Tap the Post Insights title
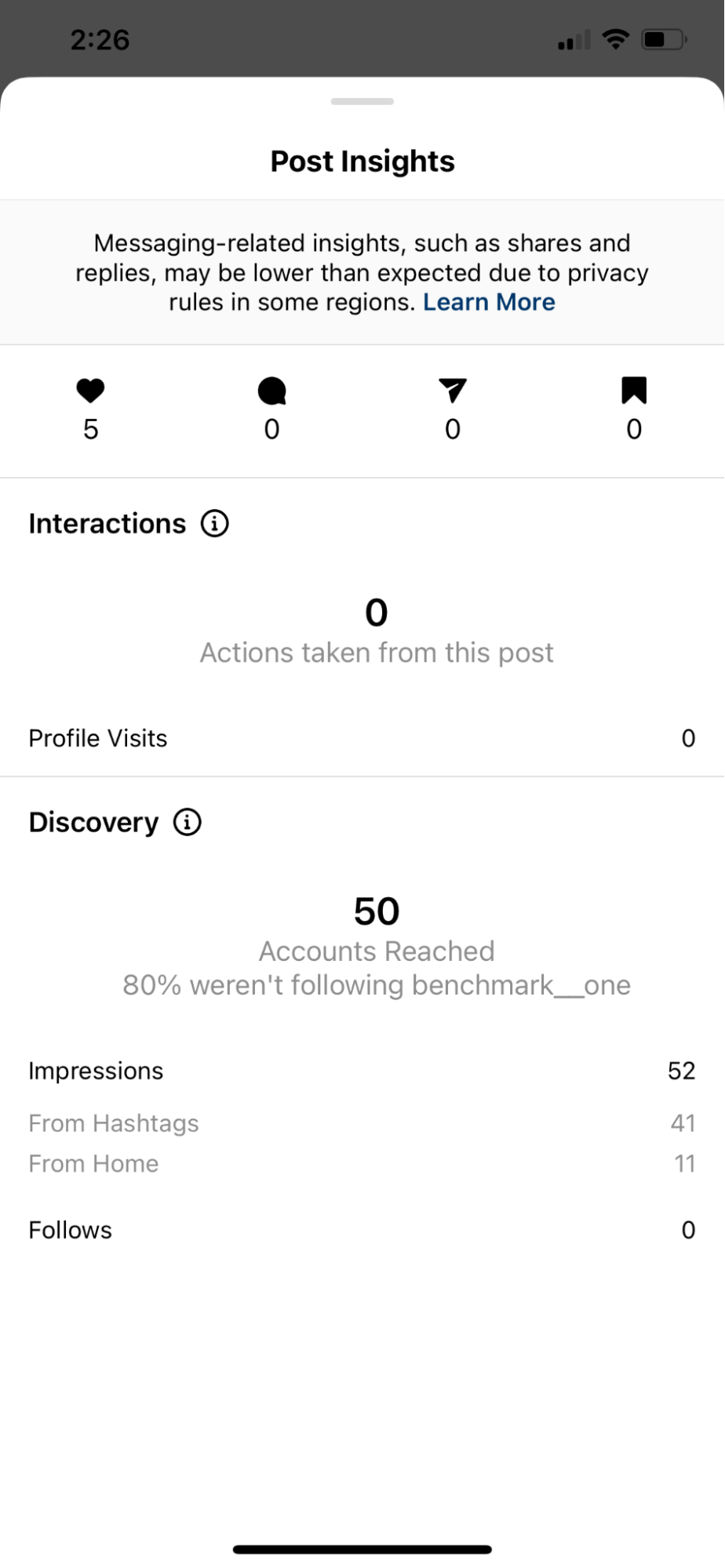Screen dimensions: 725x1568 (362, 162)
